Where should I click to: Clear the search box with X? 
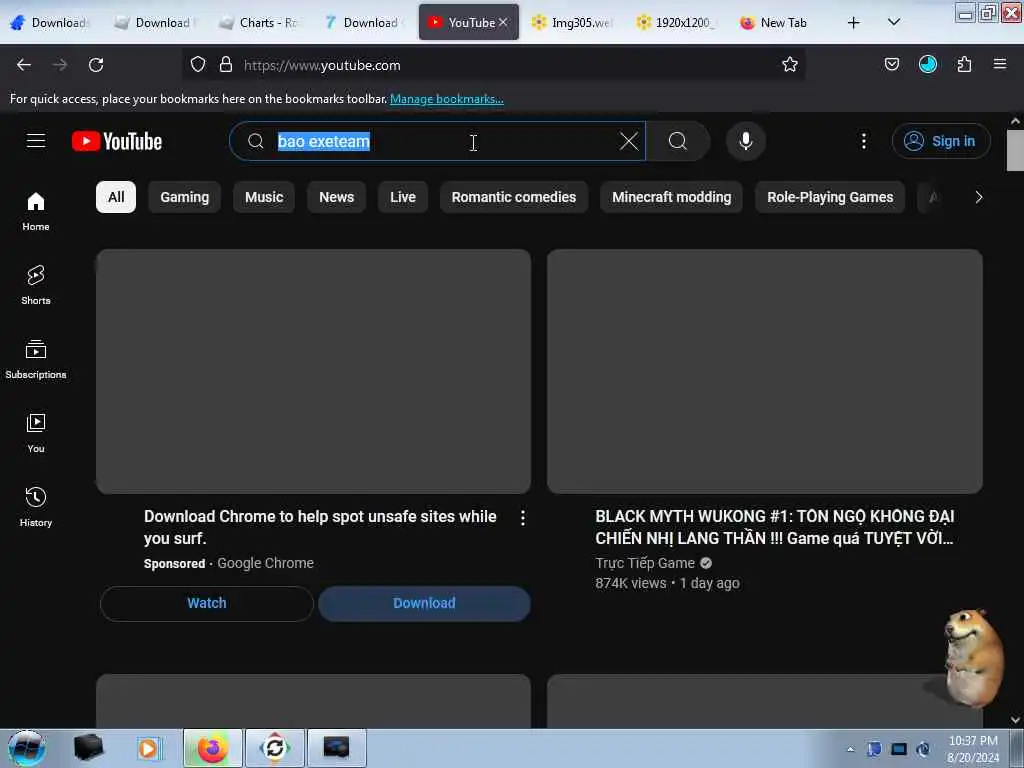tap(629, 141)
